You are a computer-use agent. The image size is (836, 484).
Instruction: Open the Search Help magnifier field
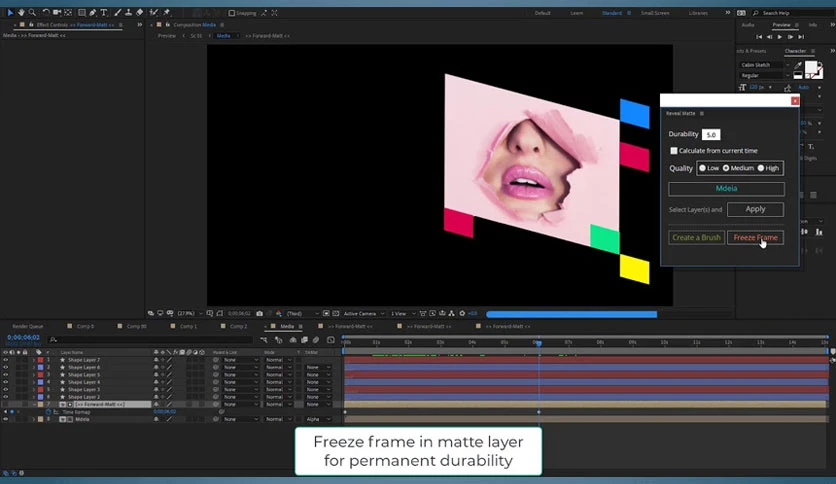pos(793,13)
